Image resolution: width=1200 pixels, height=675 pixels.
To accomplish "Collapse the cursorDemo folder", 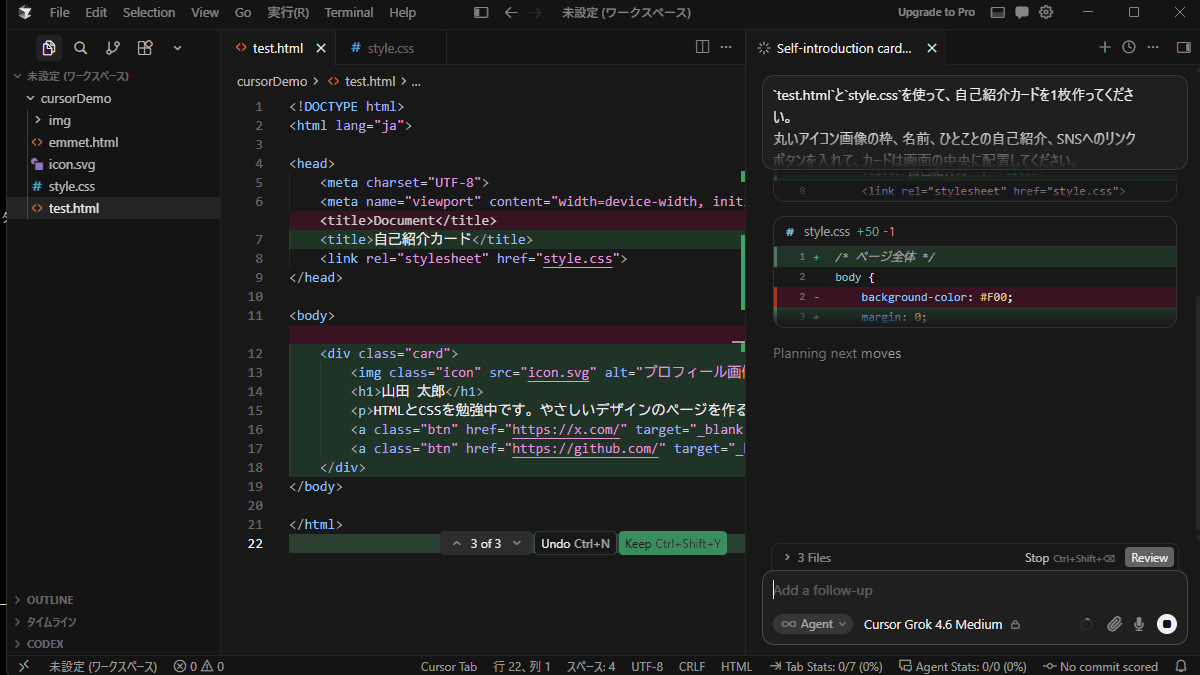I will 31,99.
